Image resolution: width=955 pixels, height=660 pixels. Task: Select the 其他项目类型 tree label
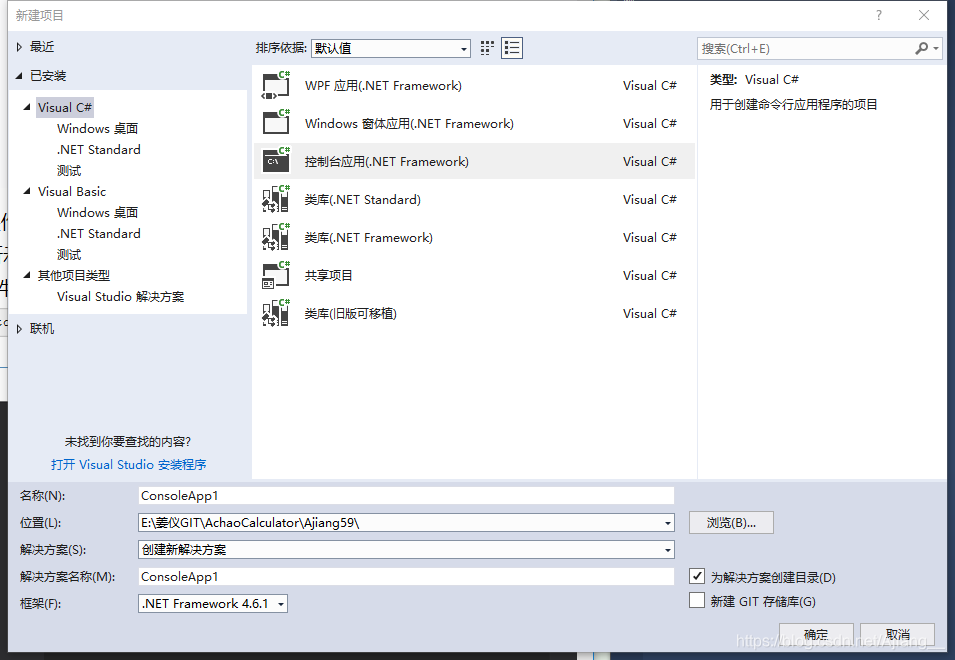coord(74,275)
